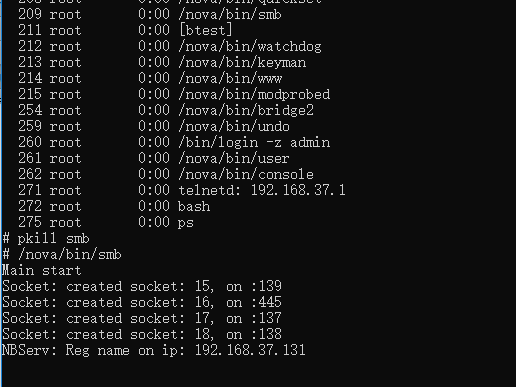
Task: Select the Main start output line
Action: (42, 270)
